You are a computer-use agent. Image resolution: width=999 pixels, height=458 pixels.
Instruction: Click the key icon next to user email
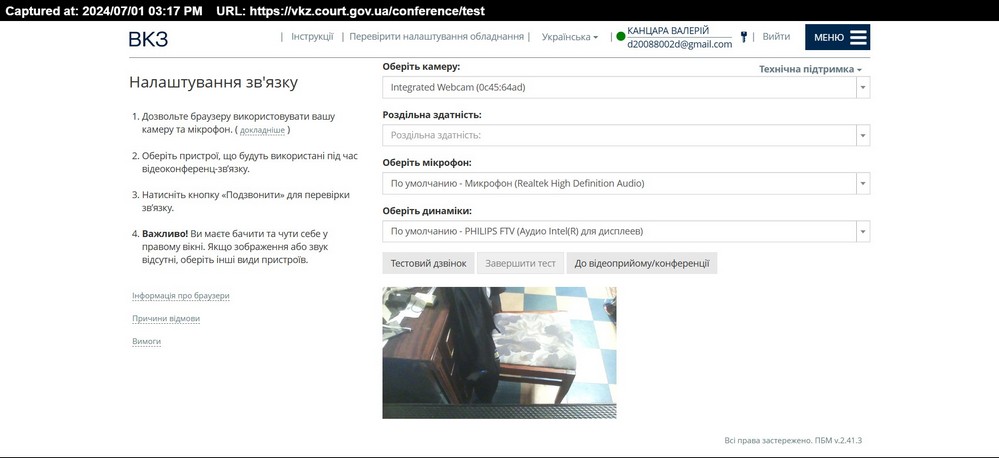744,37
